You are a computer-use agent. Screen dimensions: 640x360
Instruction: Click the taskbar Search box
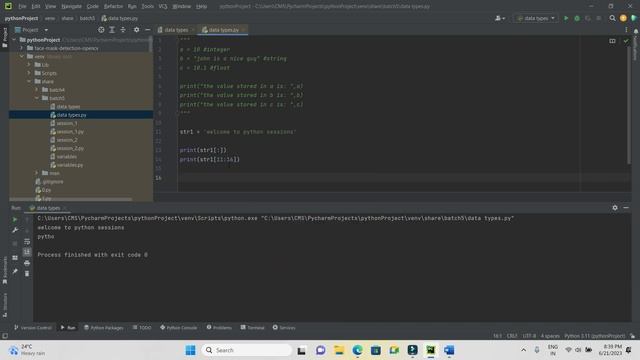point(246,350)
